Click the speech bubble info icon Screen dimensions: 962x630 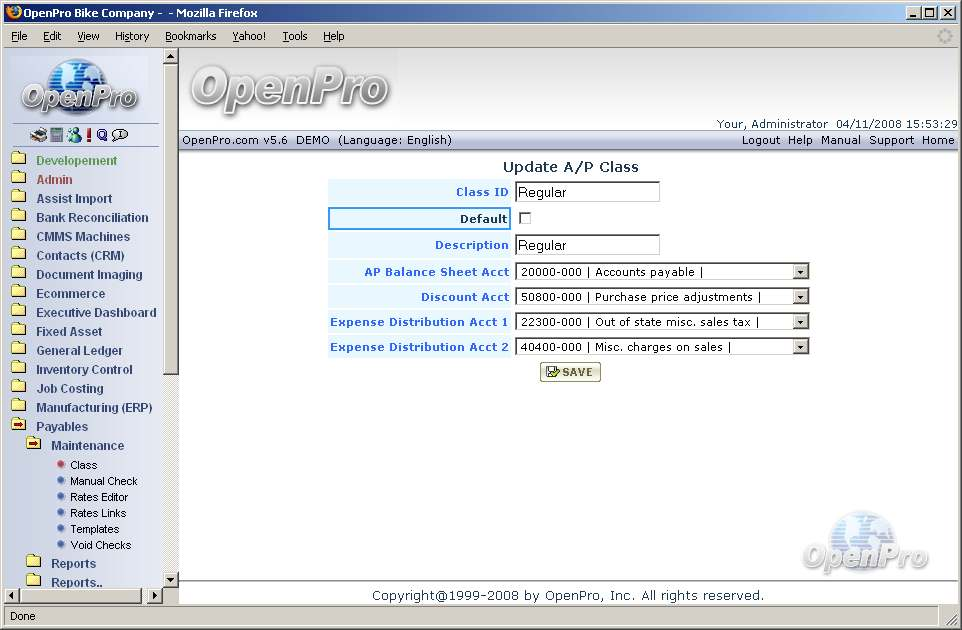point(120,135)
